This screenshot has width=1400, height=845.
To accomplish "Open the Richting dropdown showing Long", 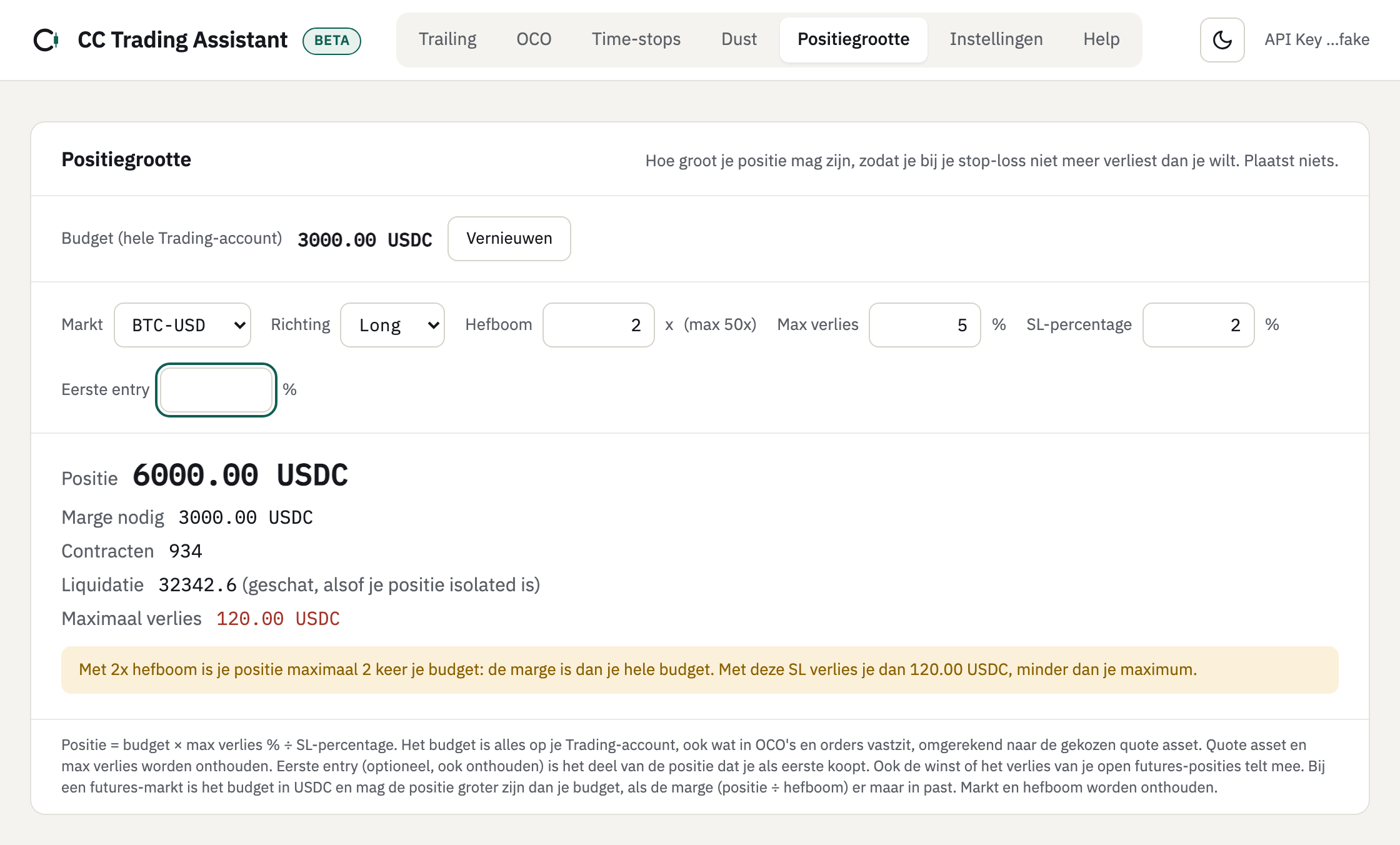I will (392, 325).
